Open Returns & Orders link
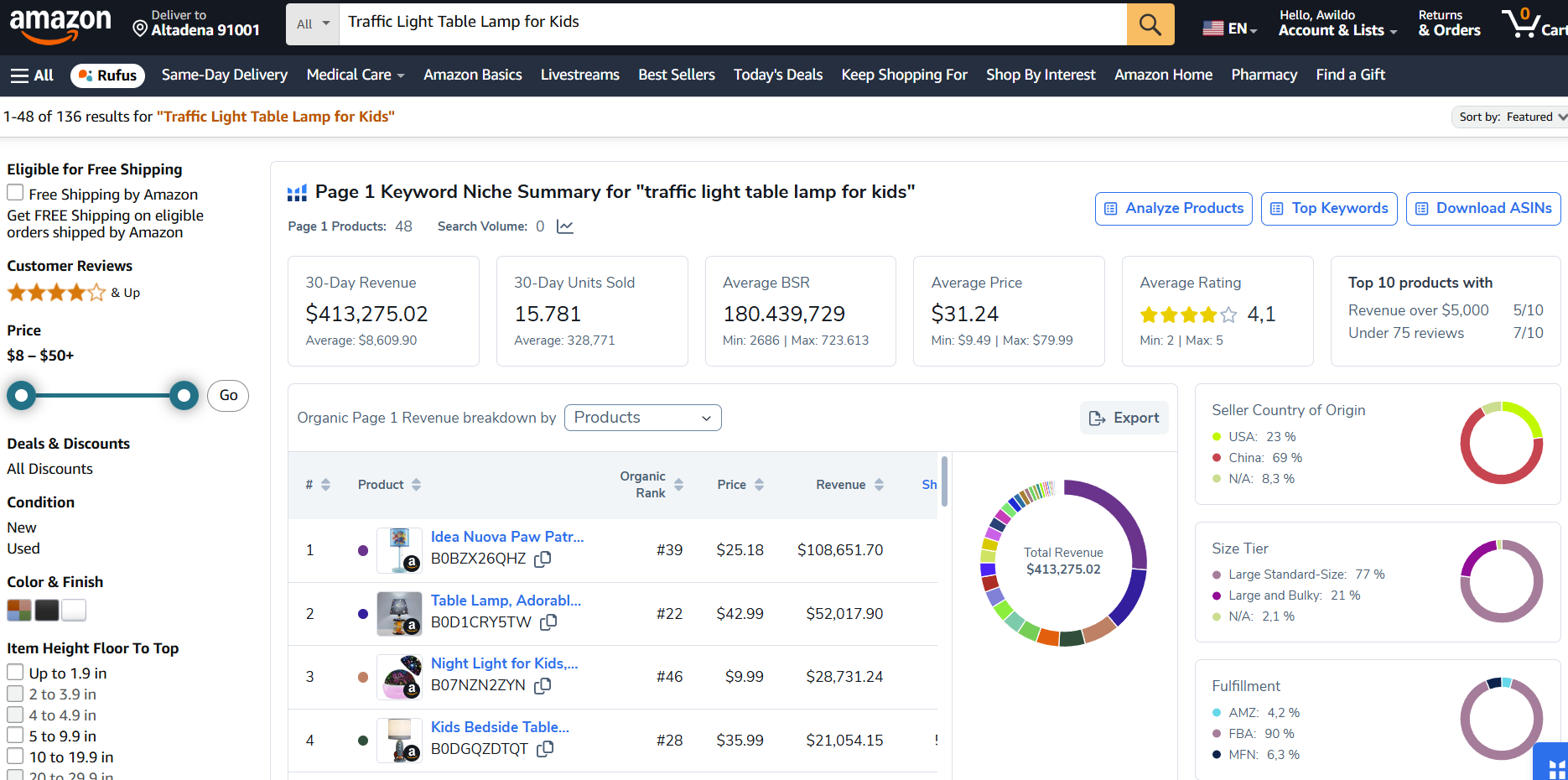 (x=1449, y=24)
